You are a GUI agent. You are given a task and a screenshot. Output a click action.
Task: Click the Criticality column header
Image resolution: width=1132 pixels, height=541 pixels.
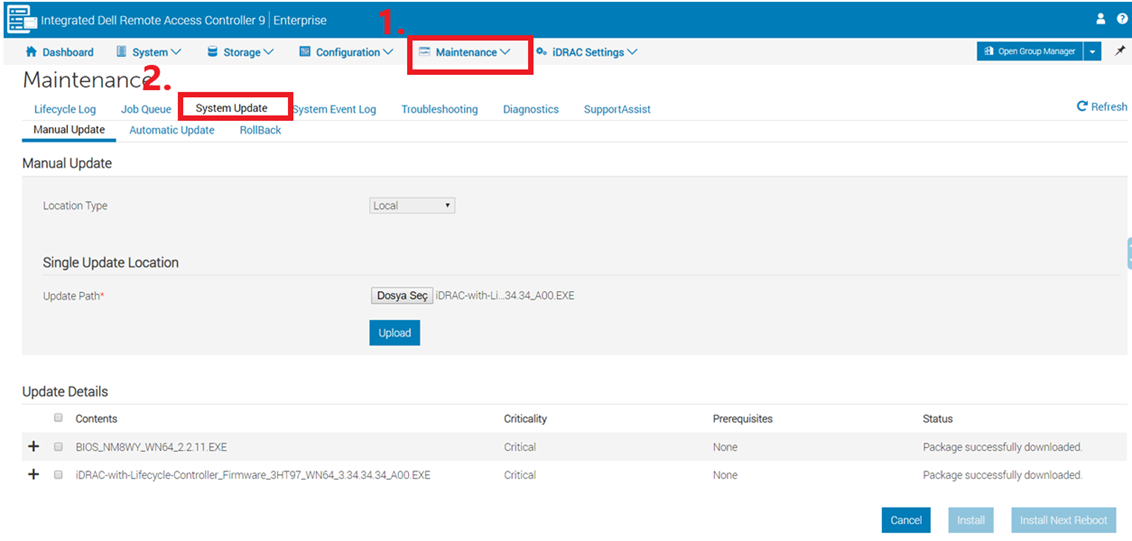[526, 419]
